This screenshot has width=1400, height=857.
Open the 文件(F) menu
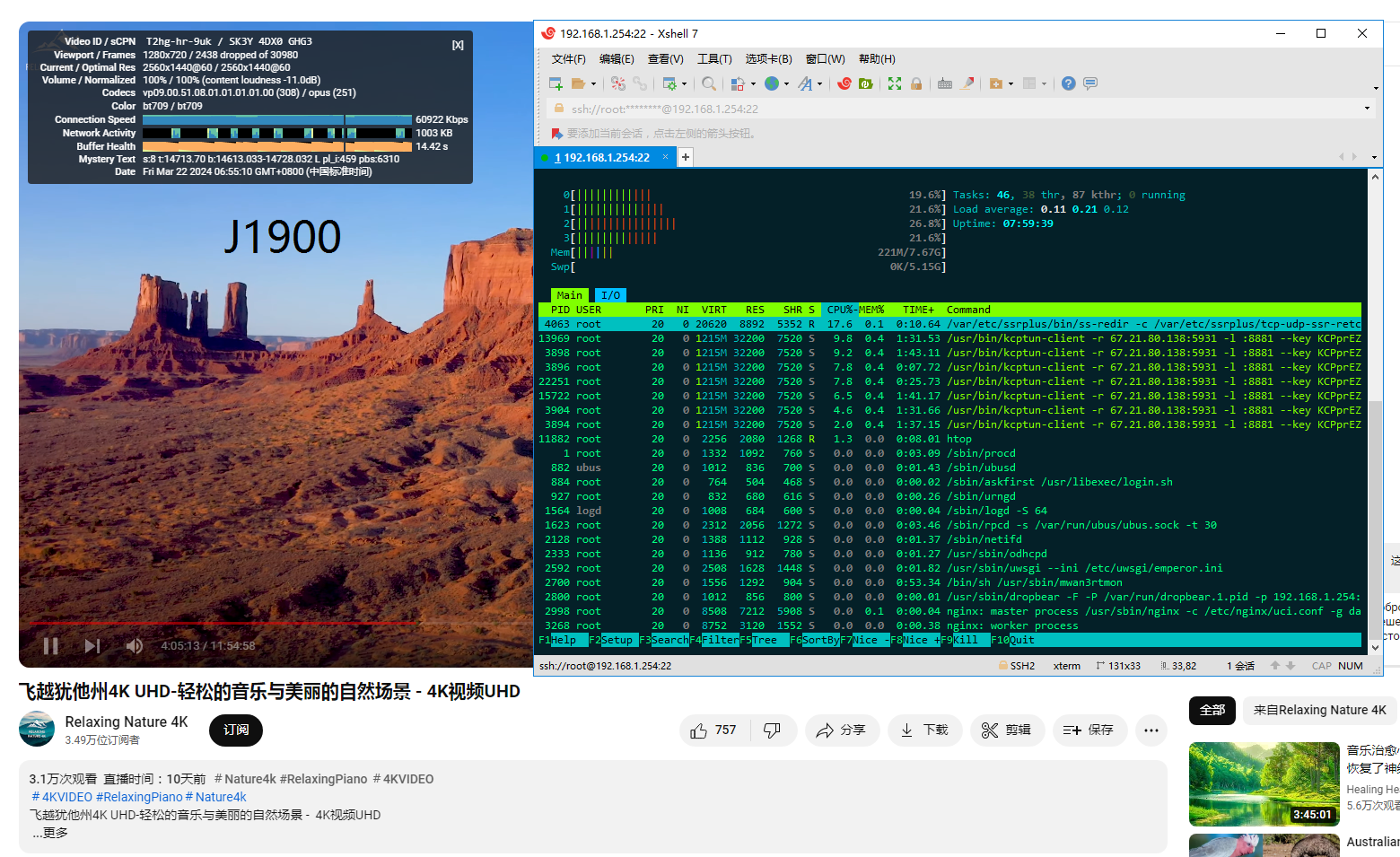(568, 59)
